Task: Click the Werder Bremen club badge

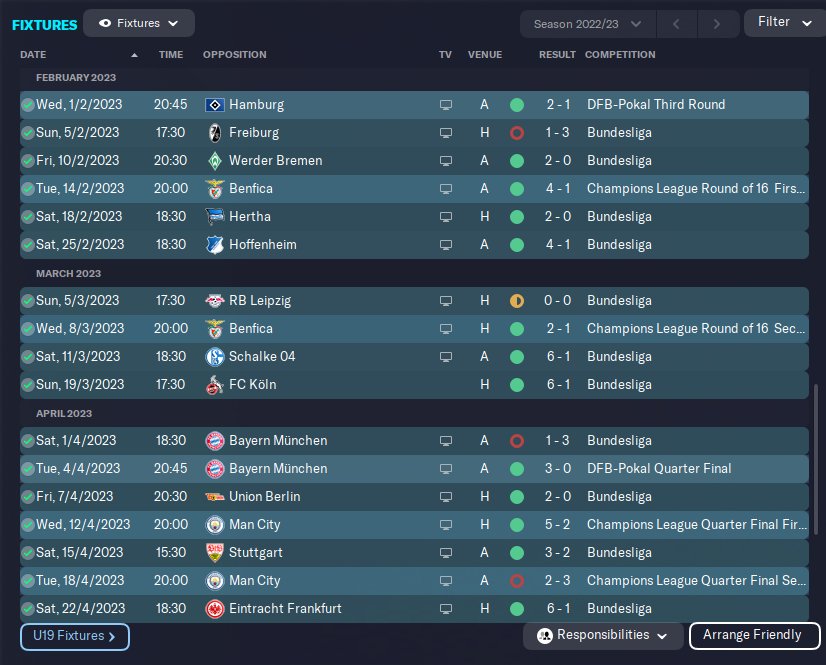Action: pos(214,160)
